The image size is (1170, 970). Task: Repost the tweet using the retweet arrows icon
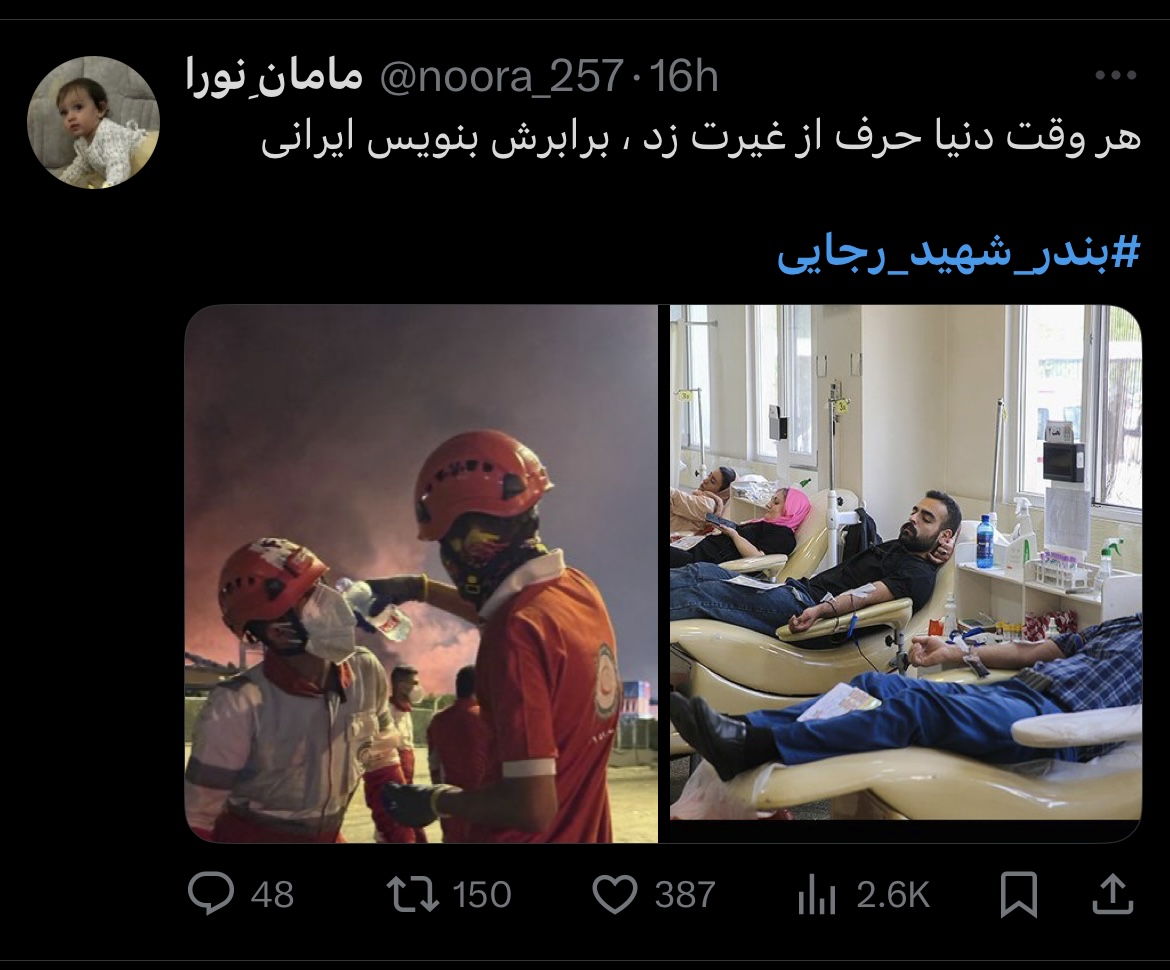click(413, 894)
